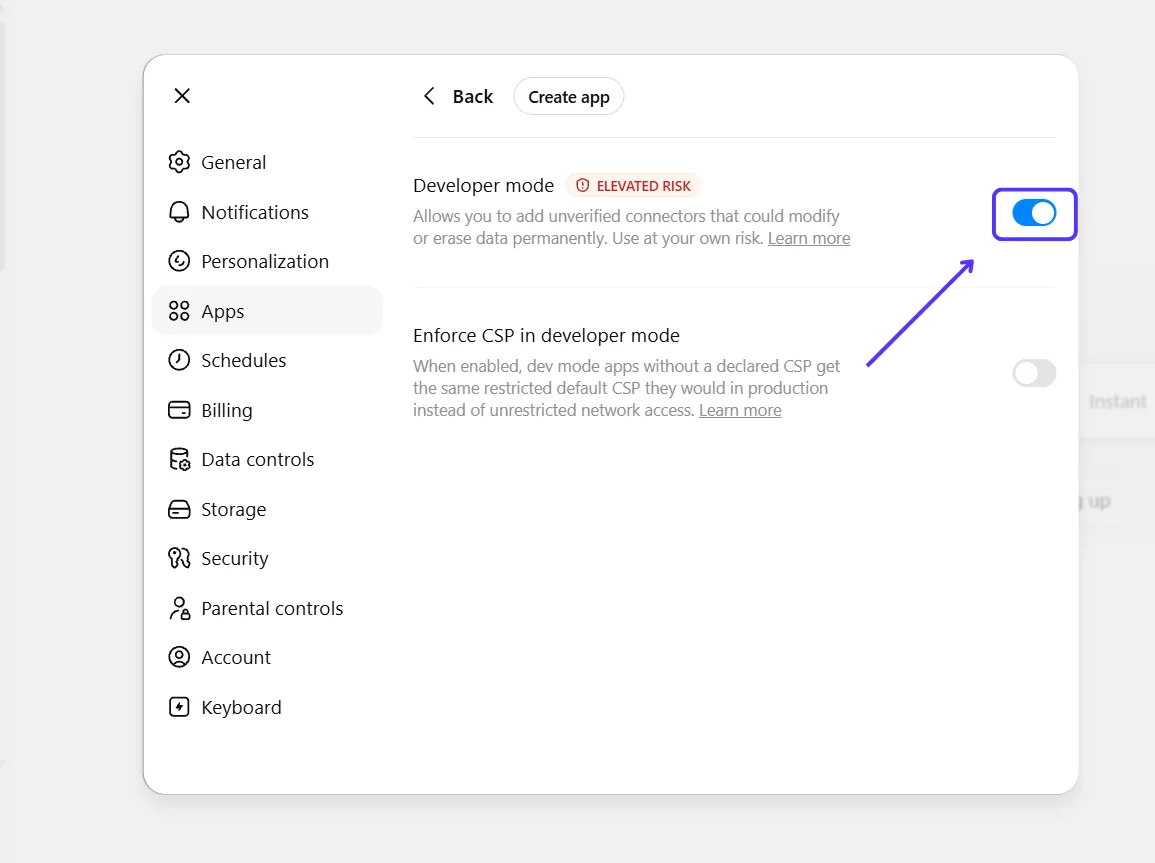The image size is (1155, 863).
Task: Click the Storage drive icon
Action: point(179,510)
